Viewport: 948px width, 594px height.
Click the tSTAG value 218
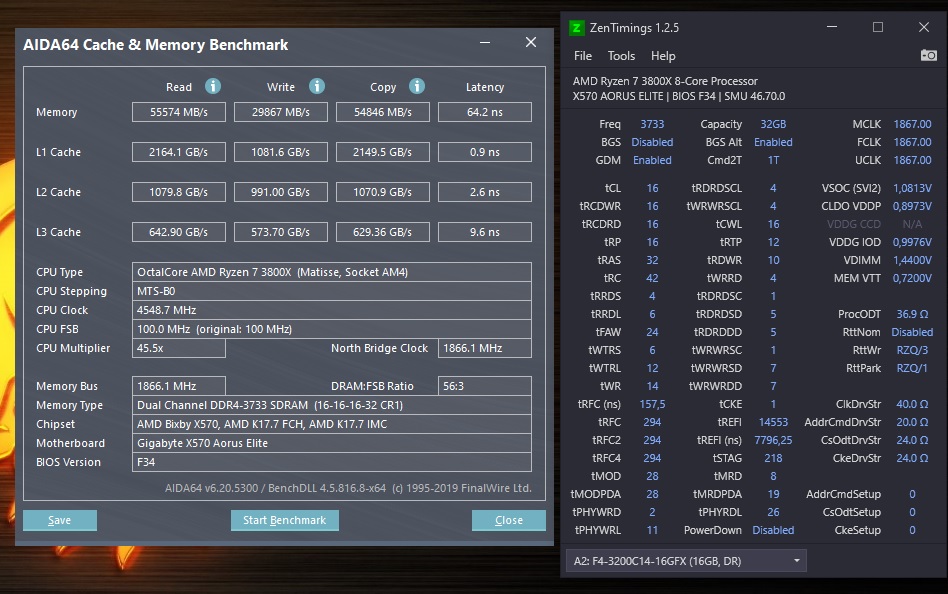[x=773, y=458]
